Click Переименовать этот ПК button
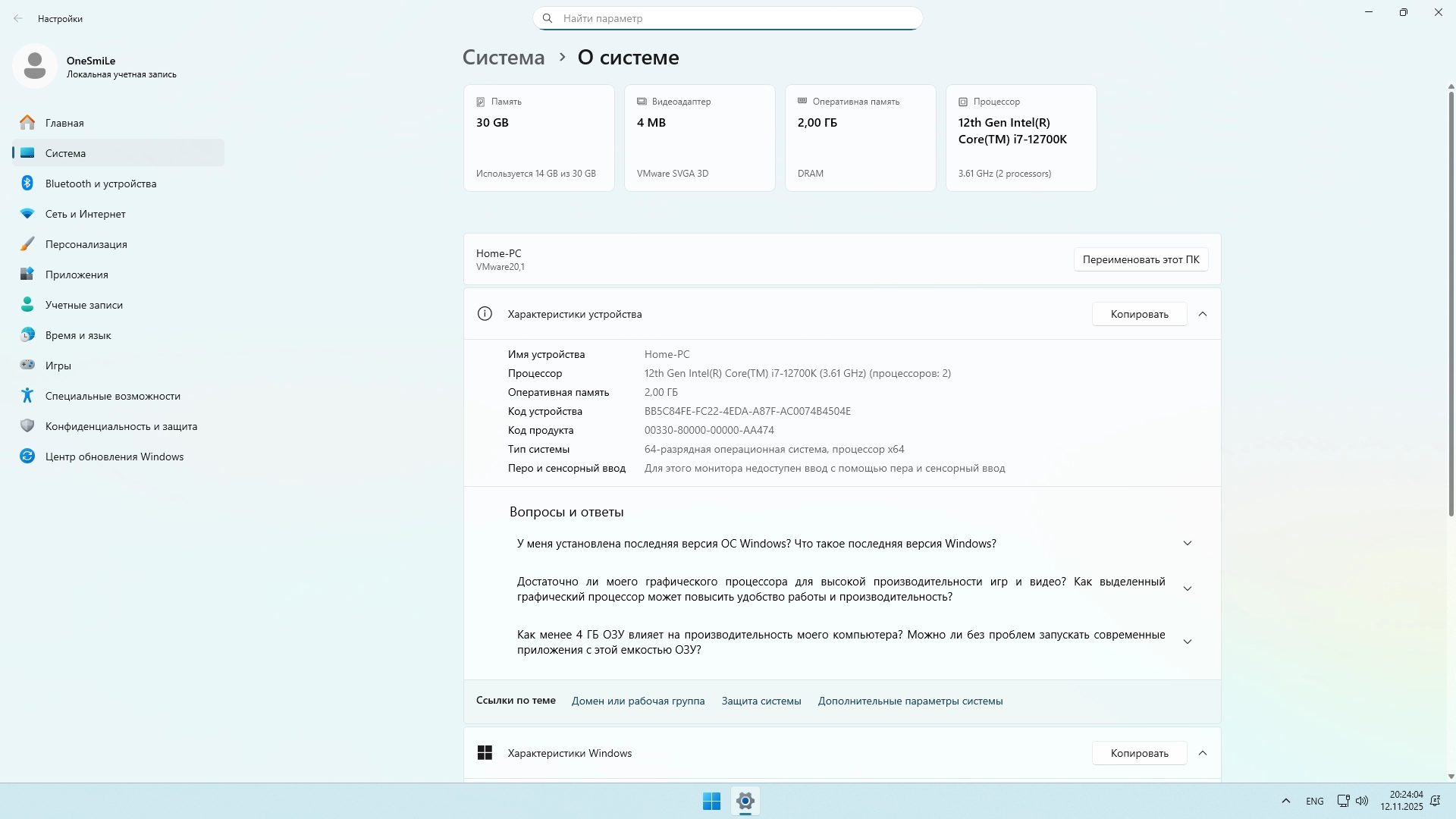 tap(1141, 259)
